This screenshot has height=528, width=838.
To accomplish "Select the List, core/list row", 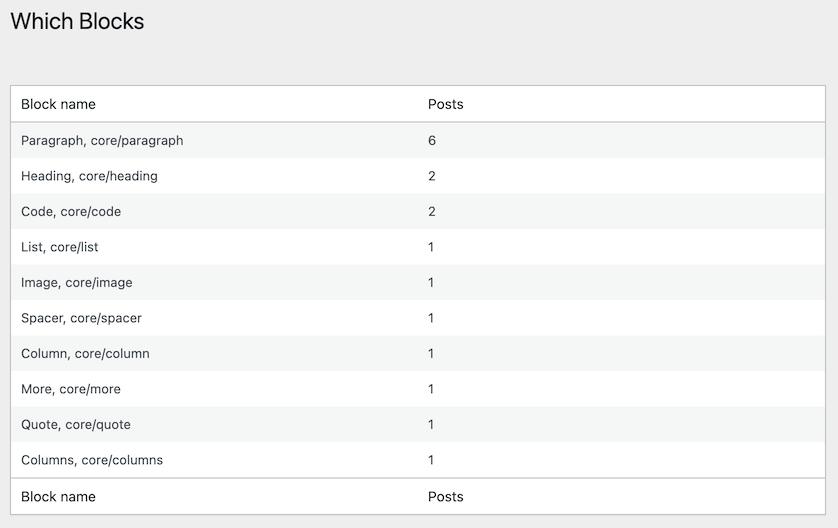I will [418, 247].
